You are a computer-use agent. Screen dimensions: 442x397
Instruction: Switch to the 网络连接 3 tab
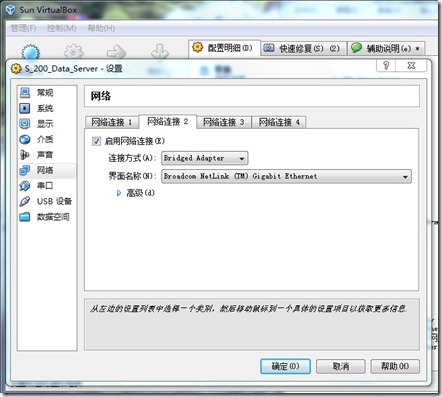tap(224, 122)
